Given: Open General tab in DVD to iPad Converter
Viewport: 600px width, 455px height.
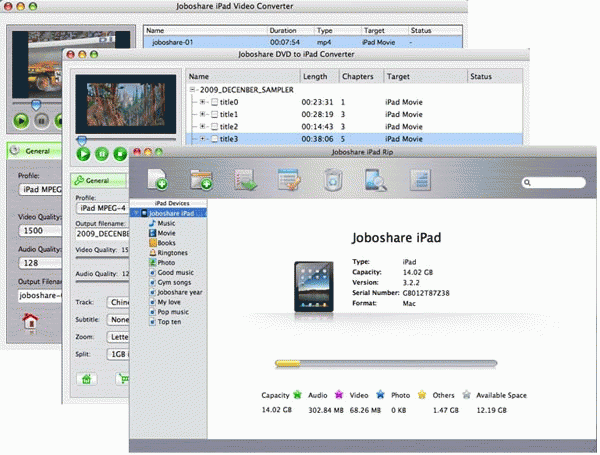Looking at the screenshot, I should point(98,180).
